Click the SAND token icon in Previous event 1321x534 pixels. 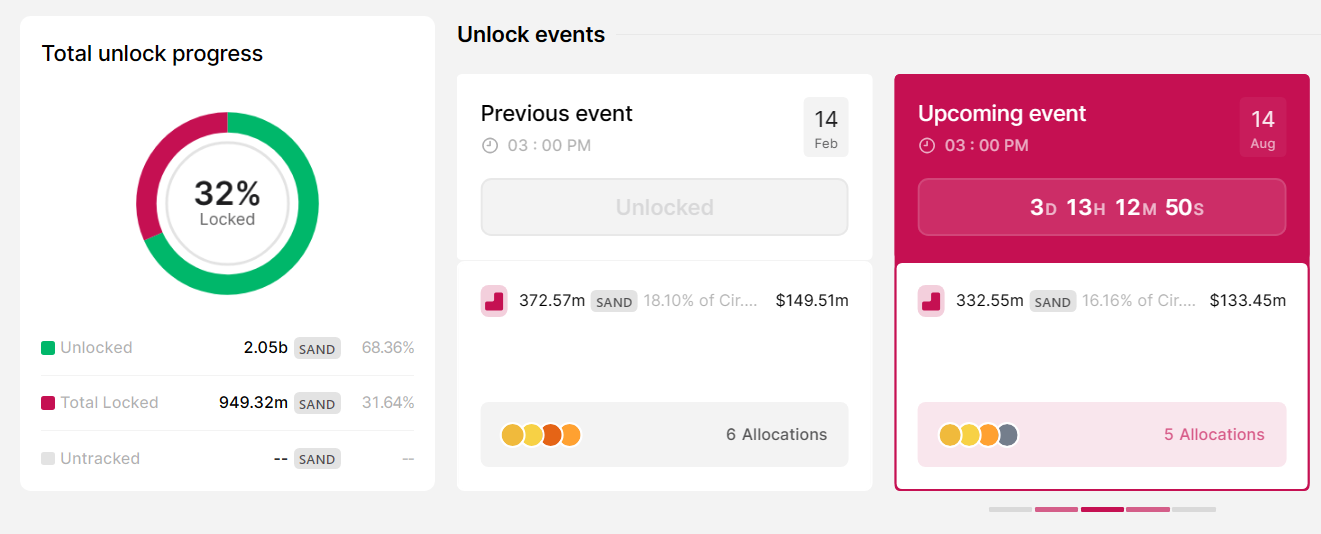point(494,300)
